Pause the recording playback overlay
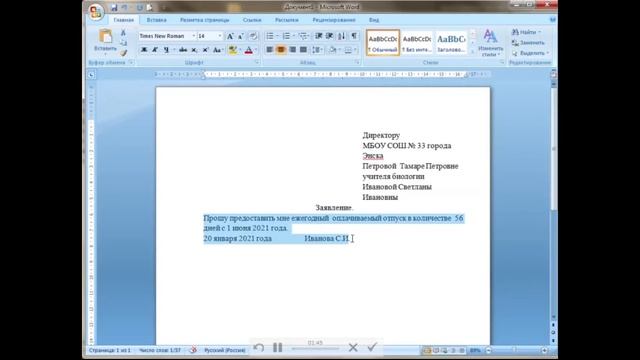 278,347
